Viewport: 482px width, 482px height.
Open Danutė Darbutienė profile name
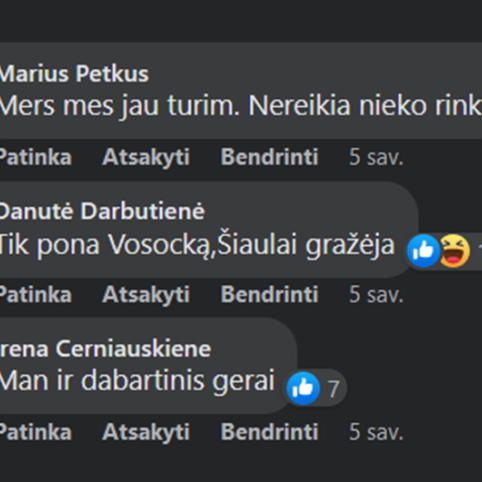point(102,211)
